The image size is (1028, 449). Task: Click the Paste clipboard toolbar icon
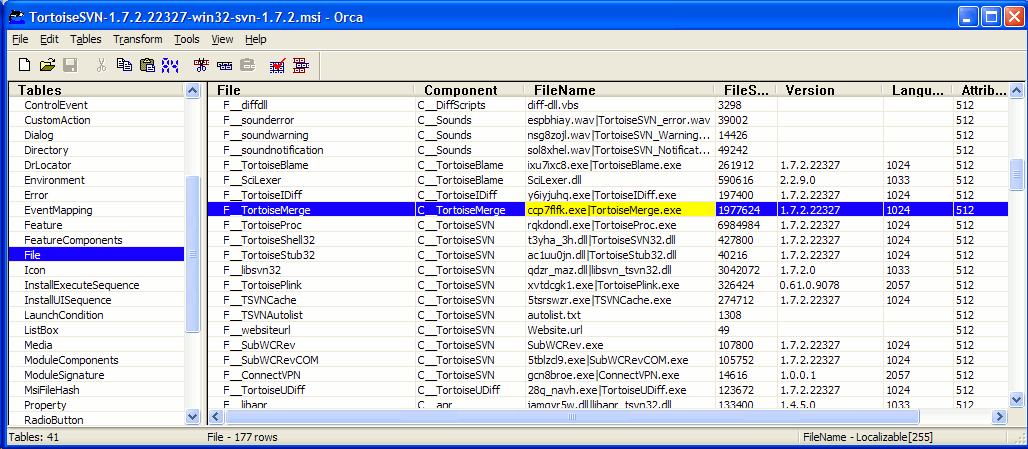click(x=148, y=65)
